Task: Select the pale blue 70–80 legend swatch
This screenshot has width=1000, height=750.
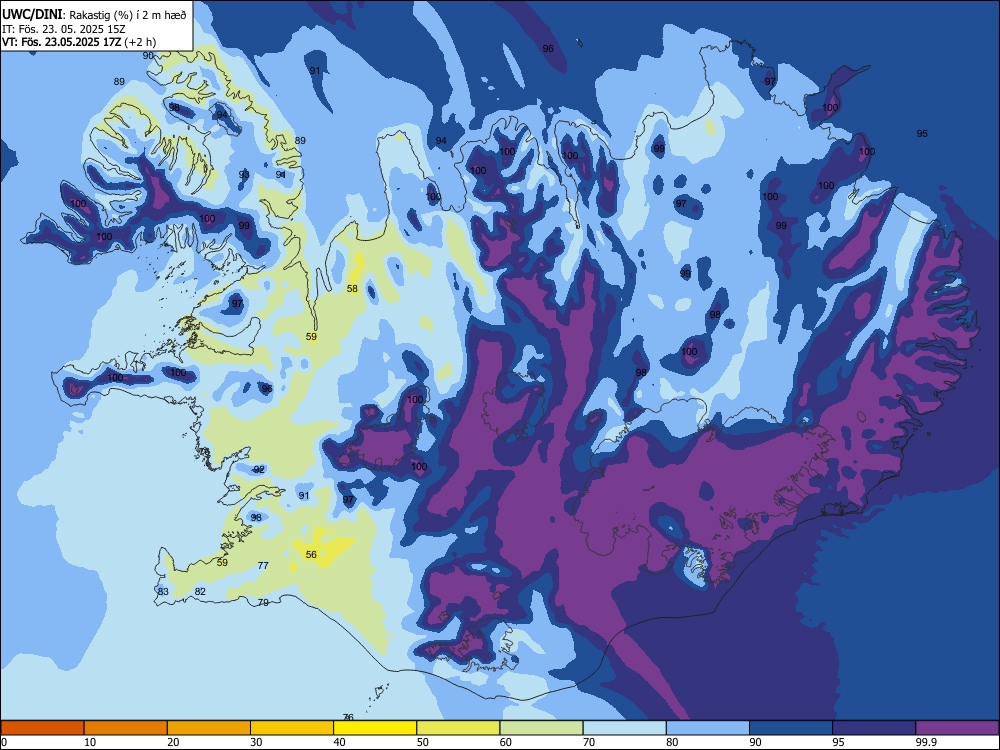Action: (x=624, y=728)
